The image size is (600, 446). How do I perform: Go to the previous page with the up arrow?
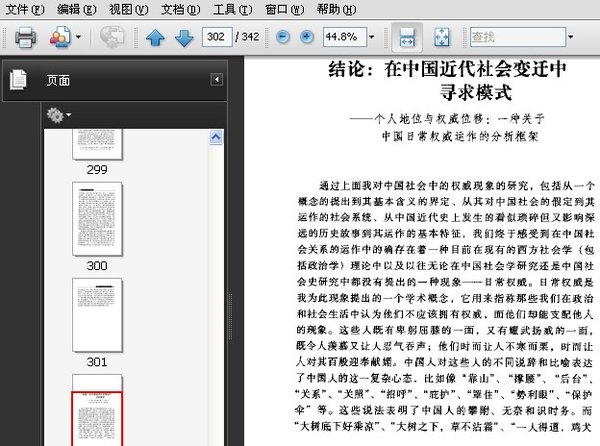(155, 38)
